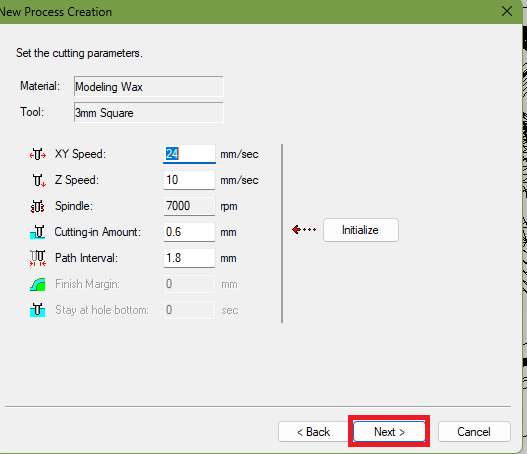Image resolution: width=527 pixels, height=454 pixels.
Task: Click the green Finish Margin icon
Action: tap(38, 284)
